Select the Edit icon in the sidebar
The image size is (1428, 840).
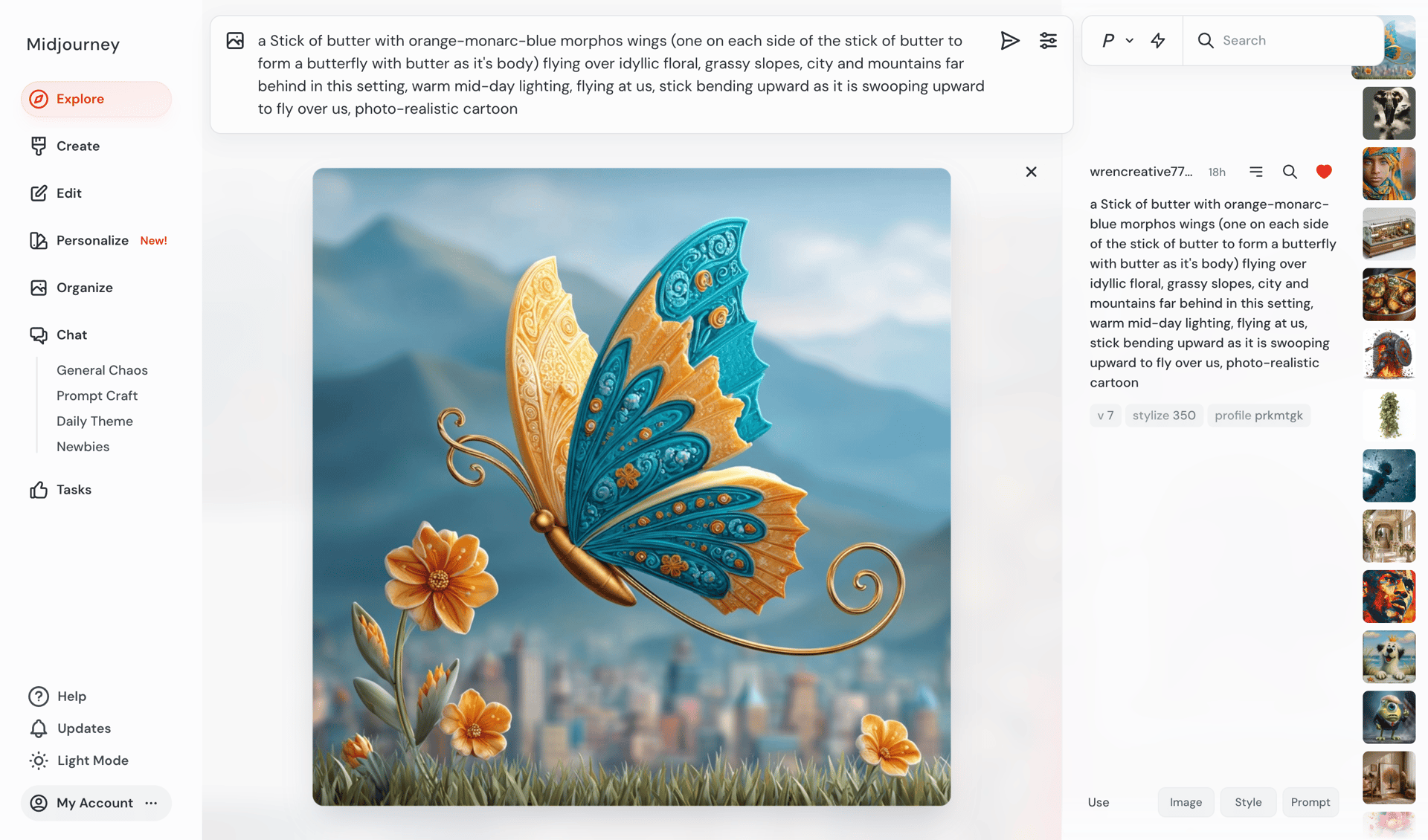pyautogui.click(x=39, y=193)
